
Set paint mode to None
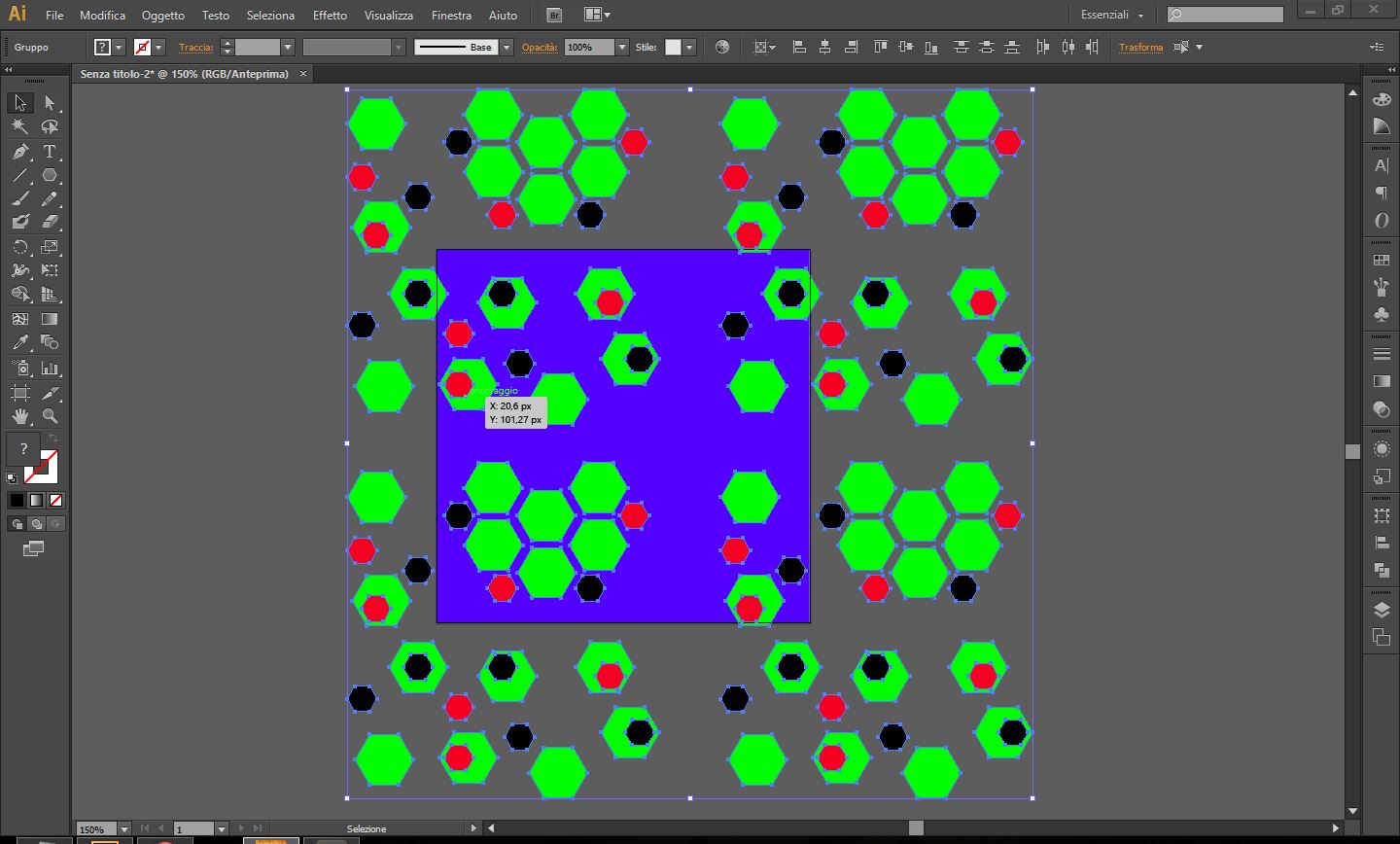coord(55,501)
